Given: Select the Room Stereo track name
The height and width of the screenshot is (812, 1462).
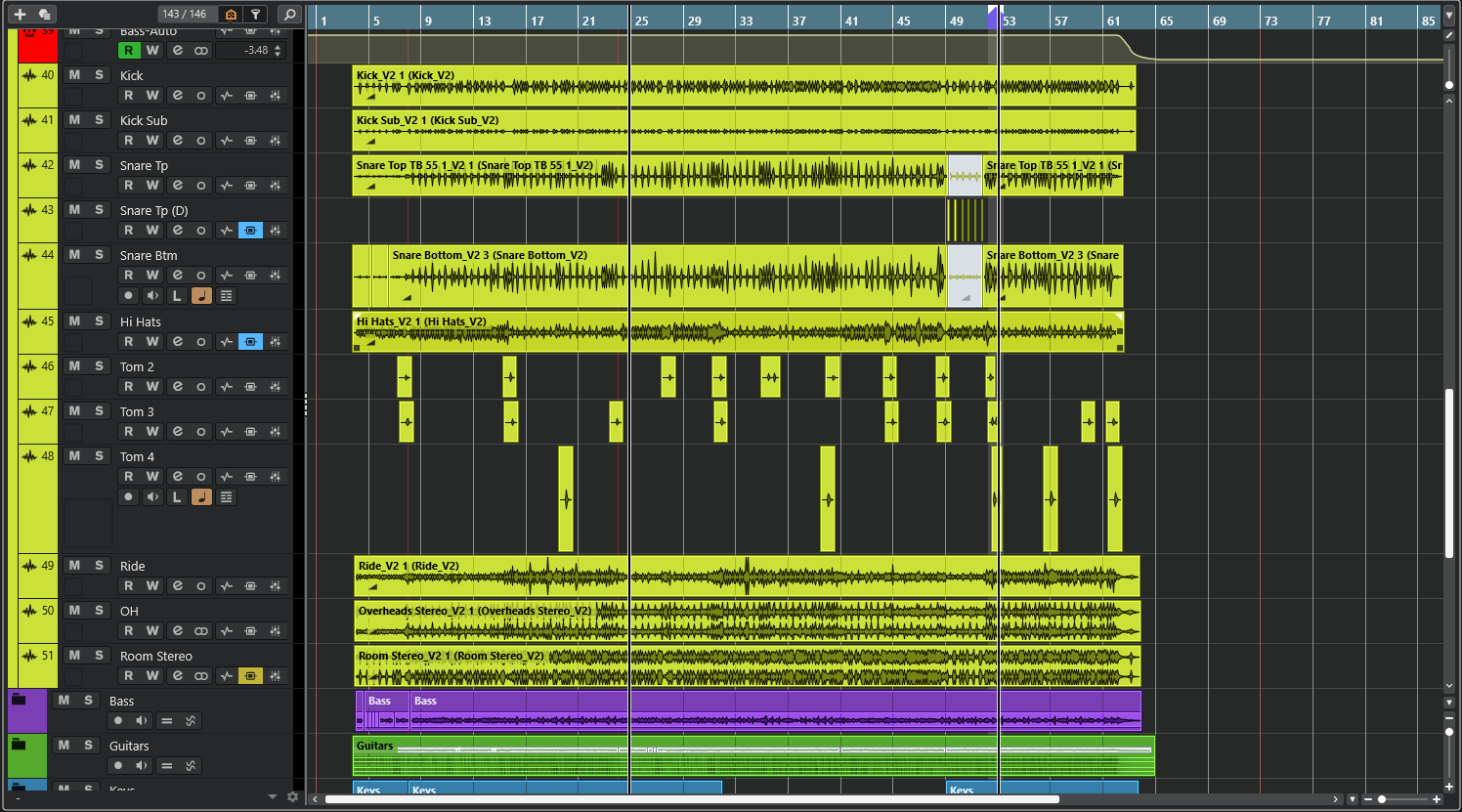Looking at the screenshot, I should (x=155, y=657).
